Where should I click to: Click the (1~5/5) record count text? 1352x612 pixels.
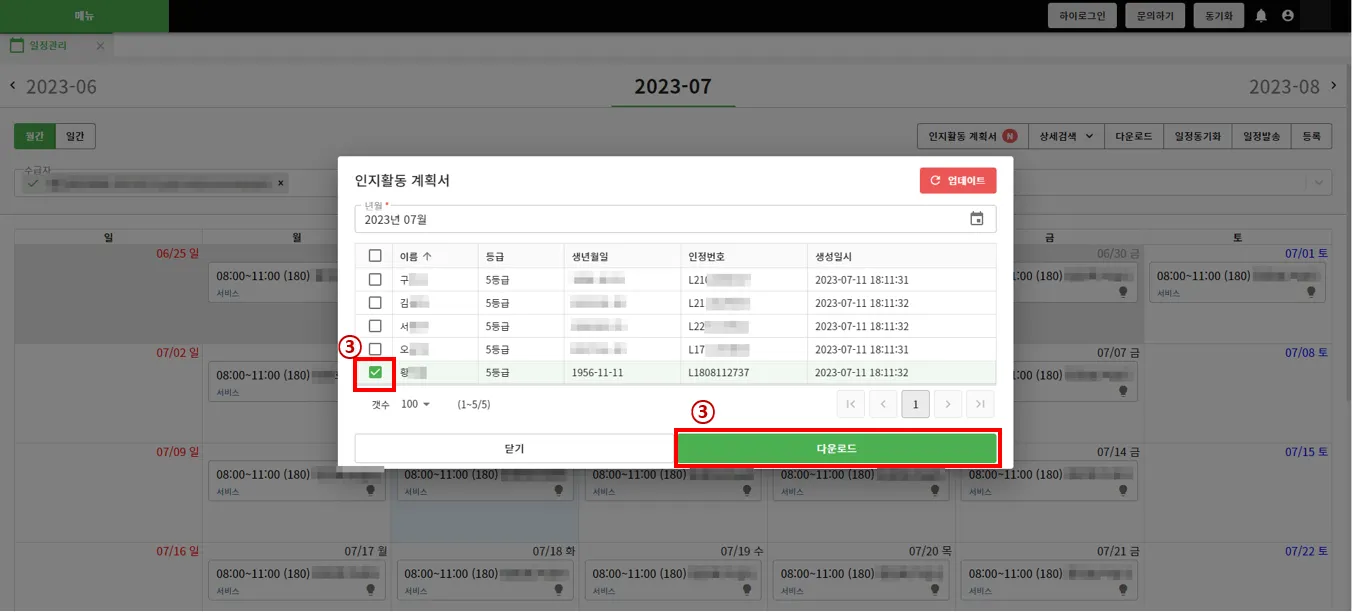[x=474, y=404]
